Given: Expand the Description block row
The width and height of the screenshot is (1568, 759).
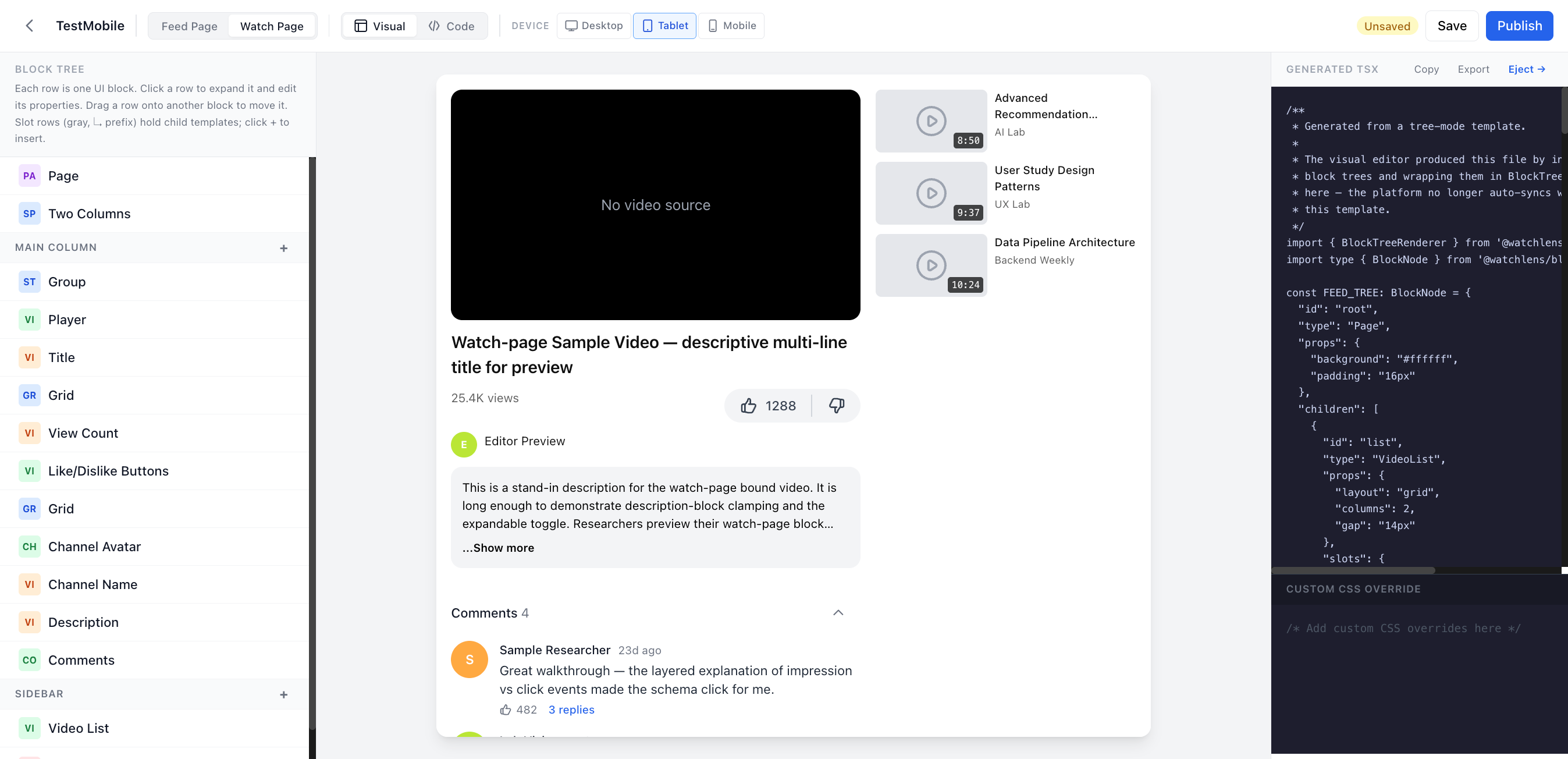Looking at the screenshot, I should (x=155, y=623).
